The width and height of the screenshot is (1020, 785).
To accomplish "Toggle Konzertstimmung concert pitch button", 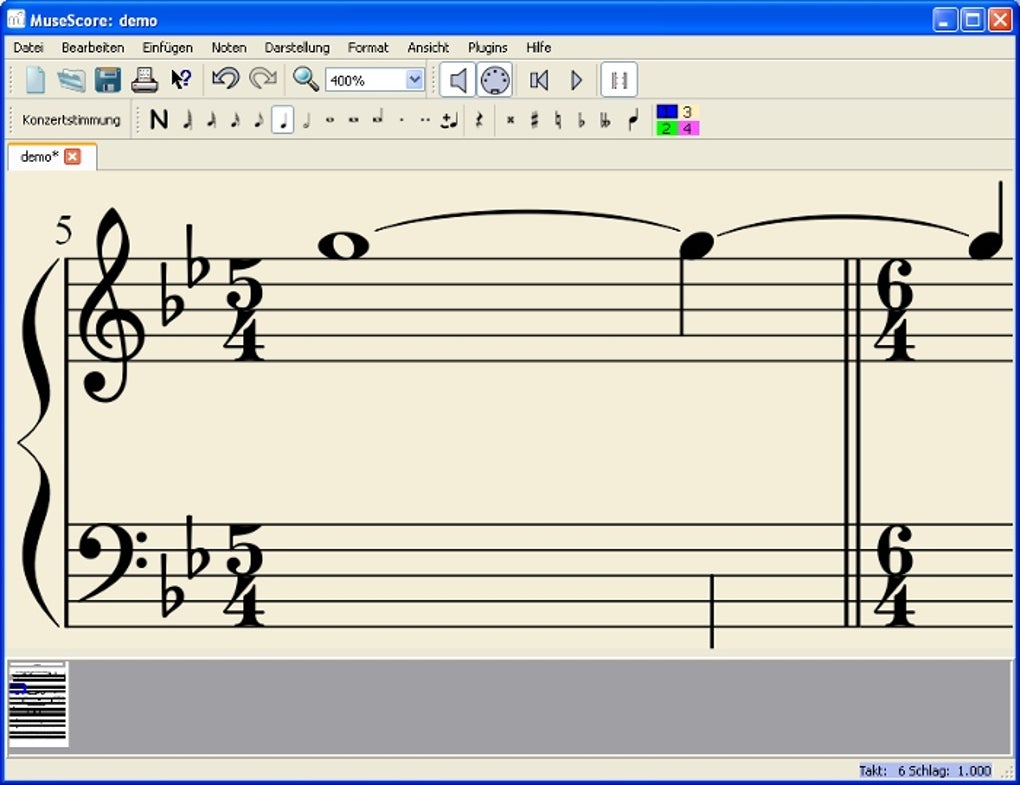I will (x=71, y=120).
